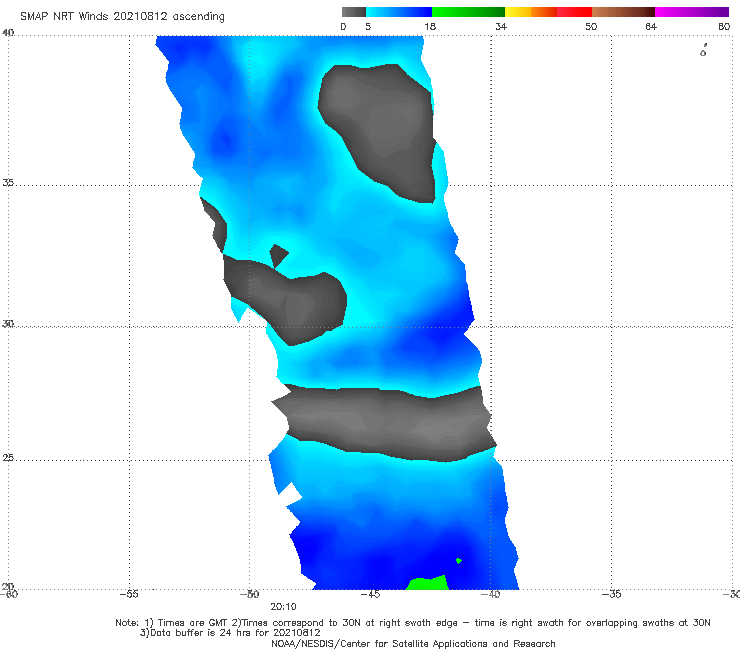740x650 pixels.
Task: Click the large green wind patch at swath bottom
Action: [428, 583]
